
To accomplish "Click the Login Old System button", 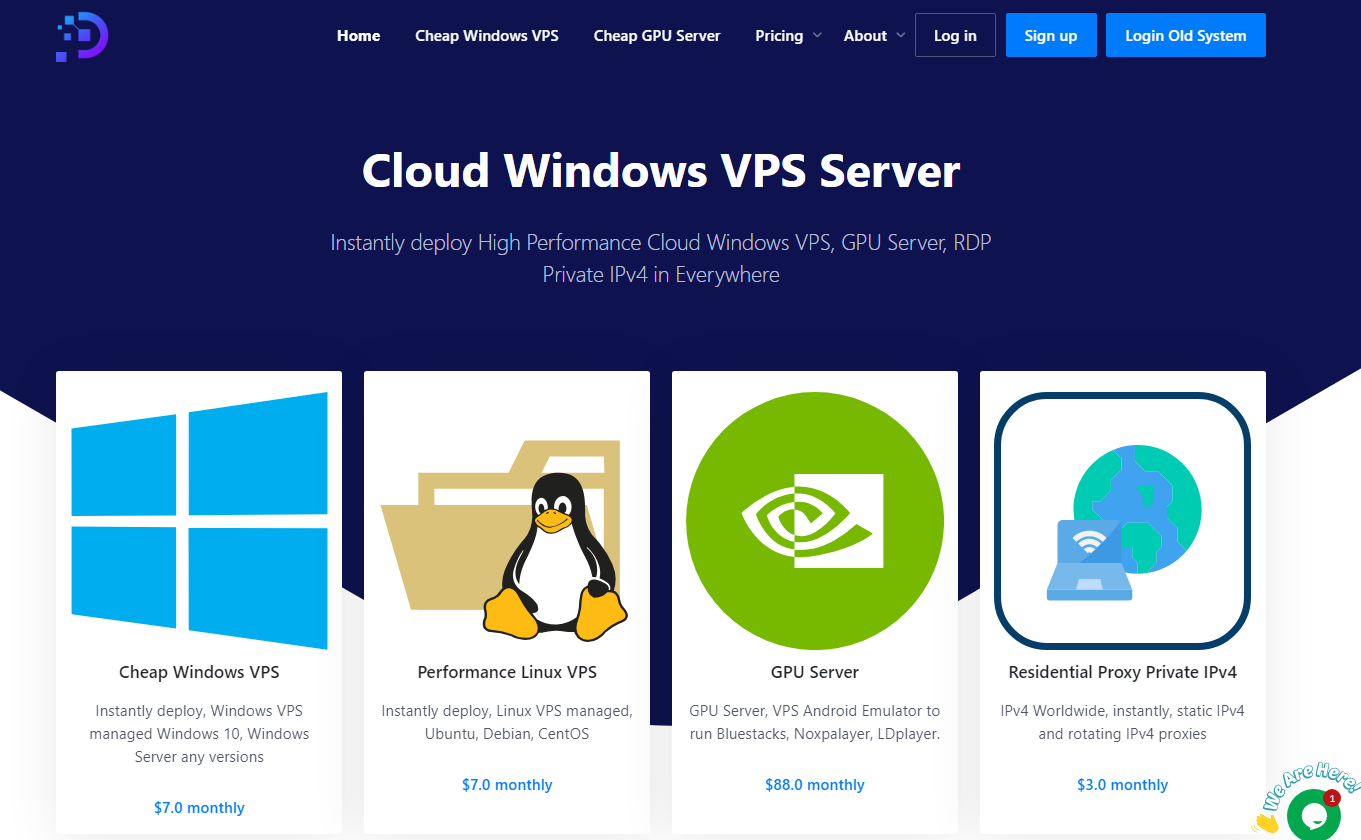I will 1186,35.
